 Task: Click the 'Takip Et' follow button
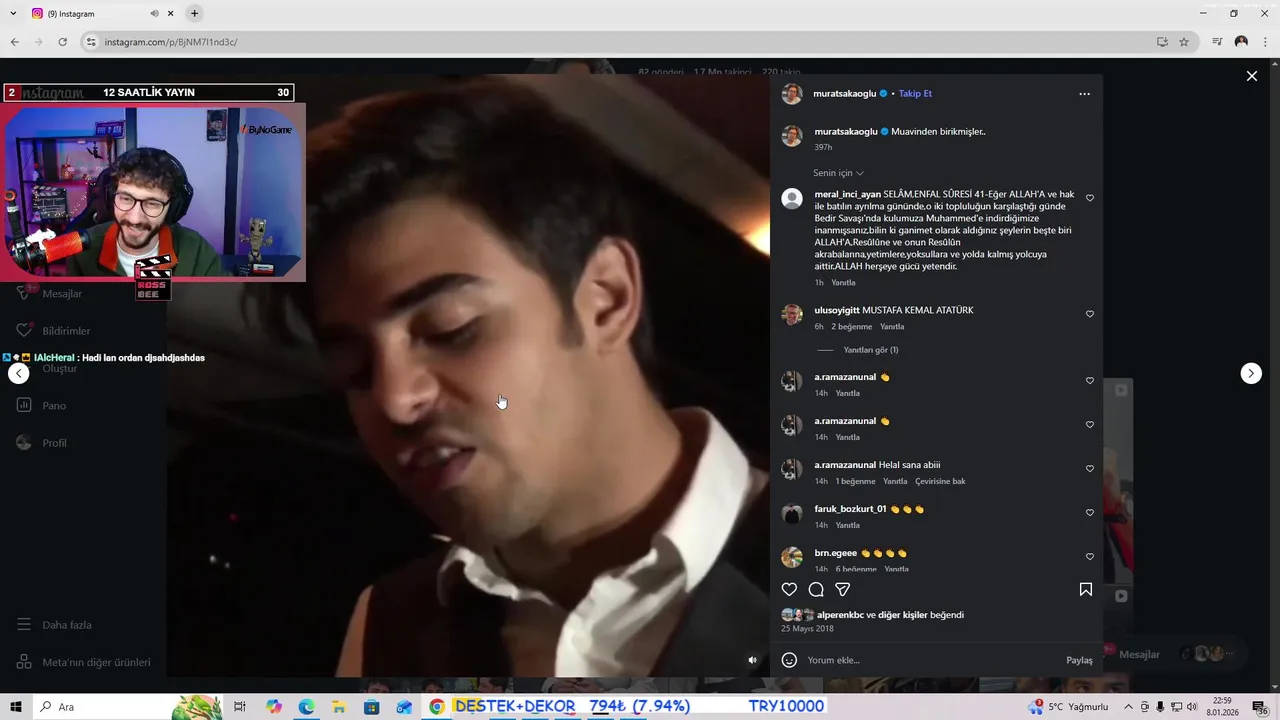tap(915, 94)
